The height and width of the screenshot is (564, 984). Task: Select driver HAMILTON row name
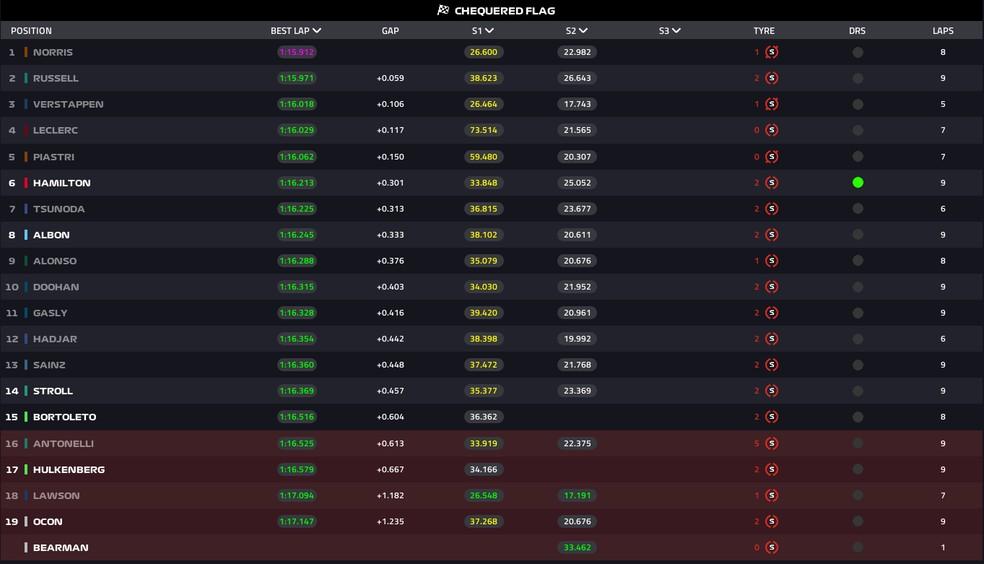(62, 183)
